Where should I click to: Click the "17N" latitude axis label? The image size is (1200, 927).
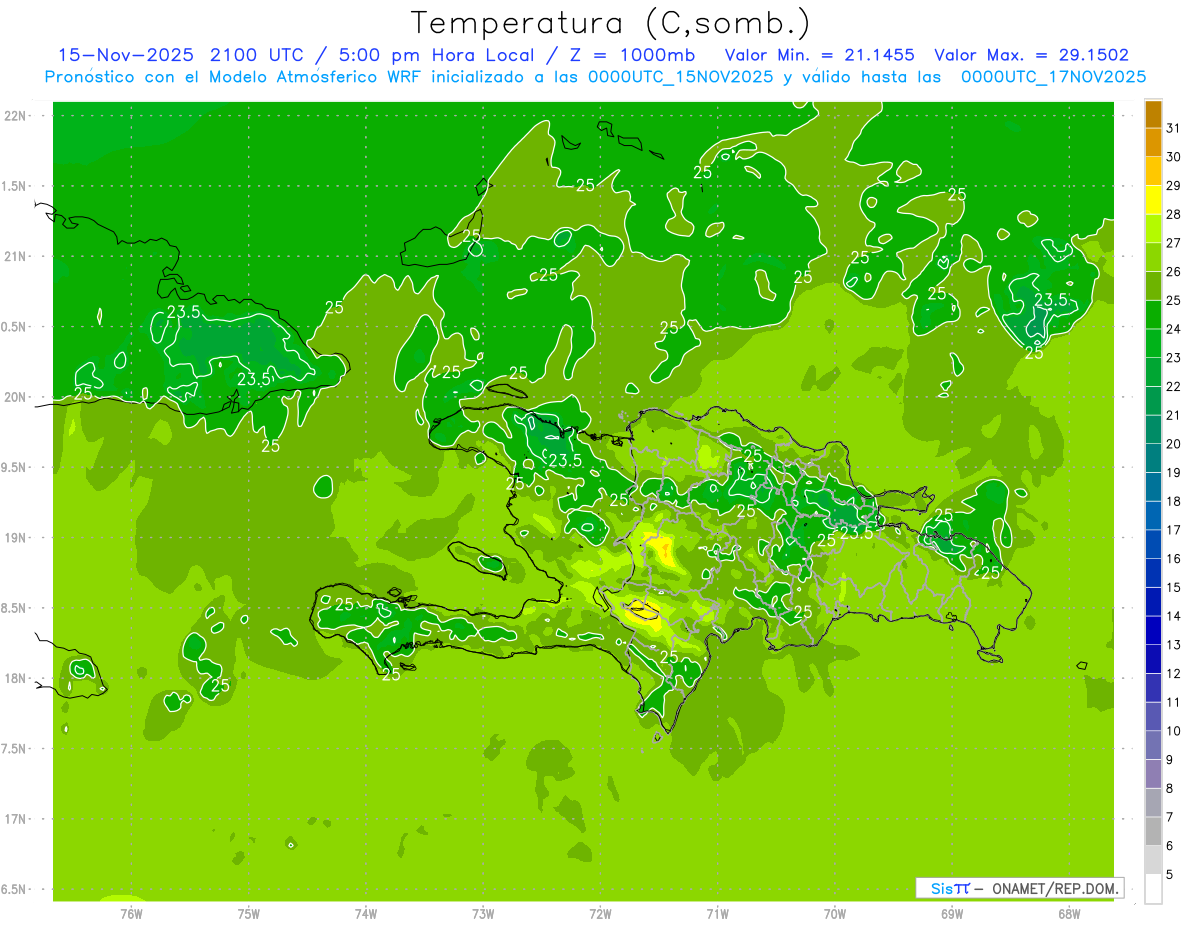click(15, 819)
